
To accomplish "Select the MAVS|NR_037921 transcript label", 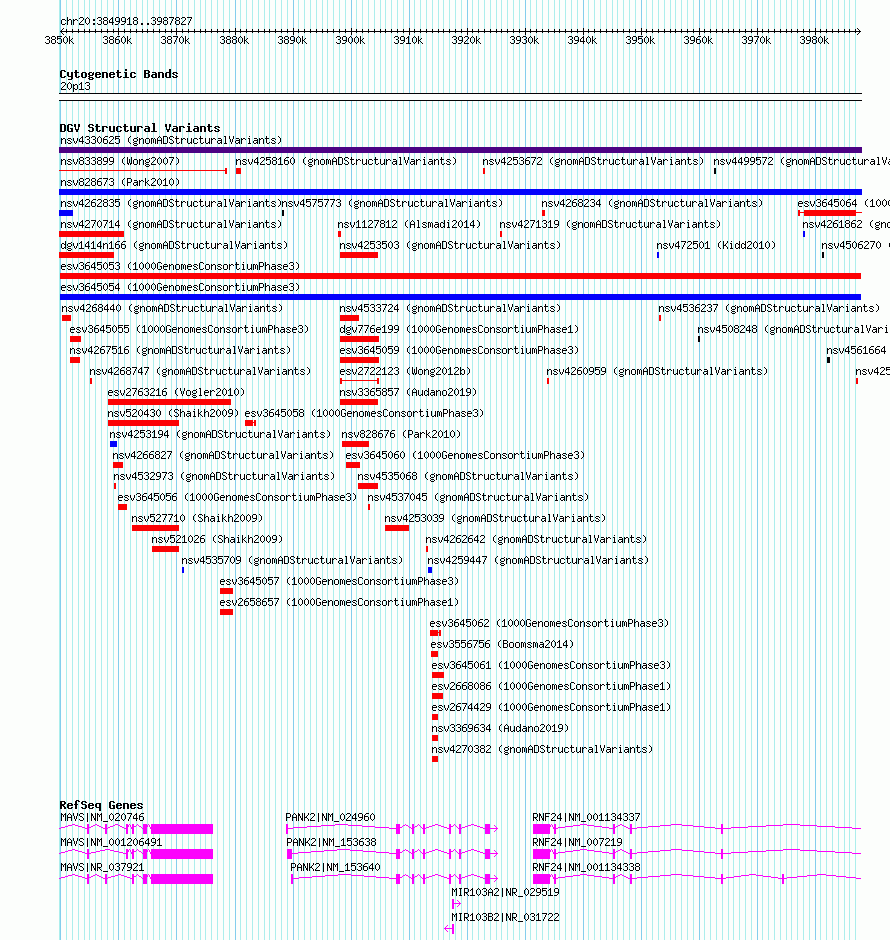I will coord(102,867).
